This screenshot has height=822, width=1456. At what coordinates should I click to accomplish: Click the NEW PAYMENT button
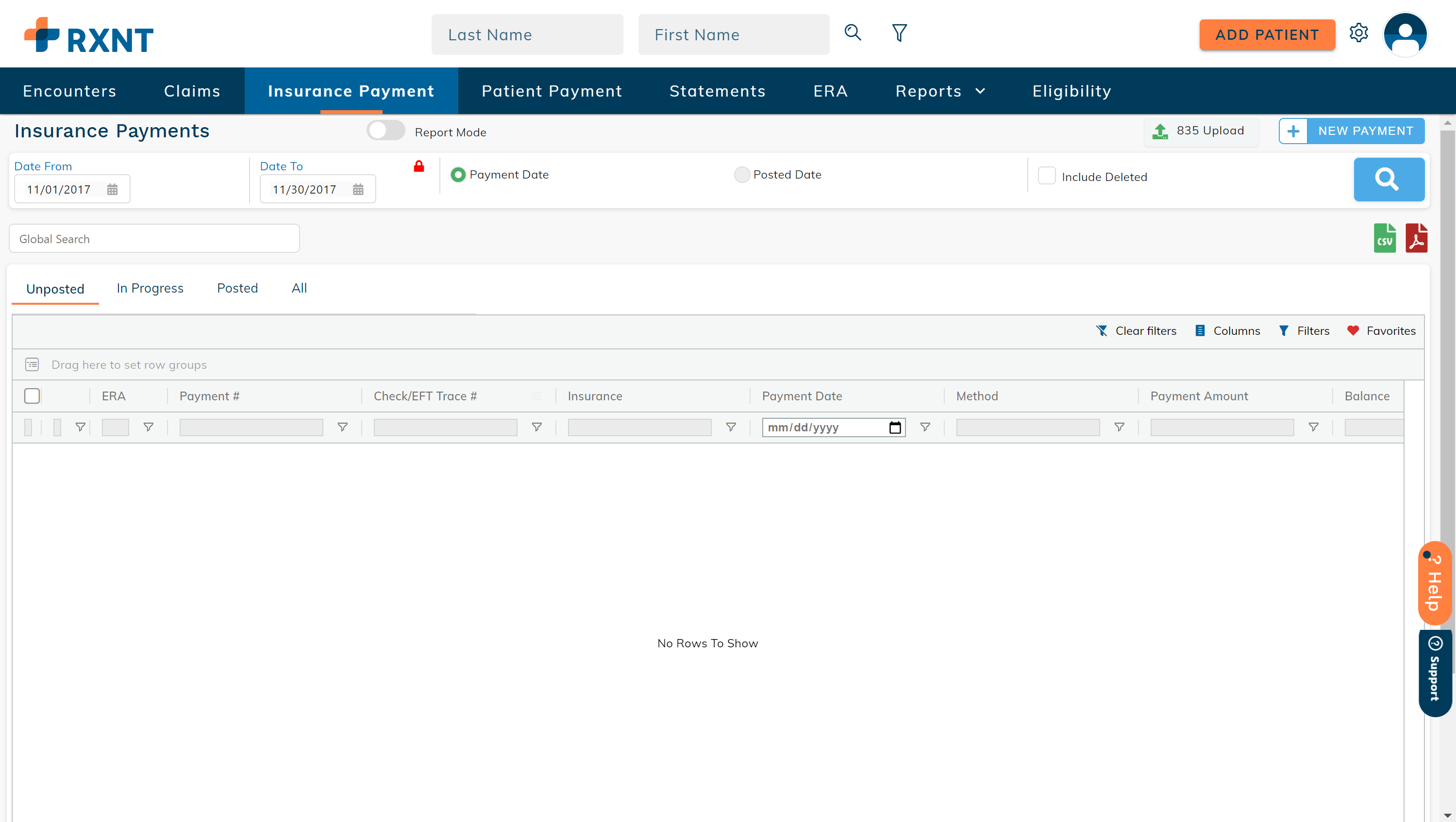pos(1352,131)
